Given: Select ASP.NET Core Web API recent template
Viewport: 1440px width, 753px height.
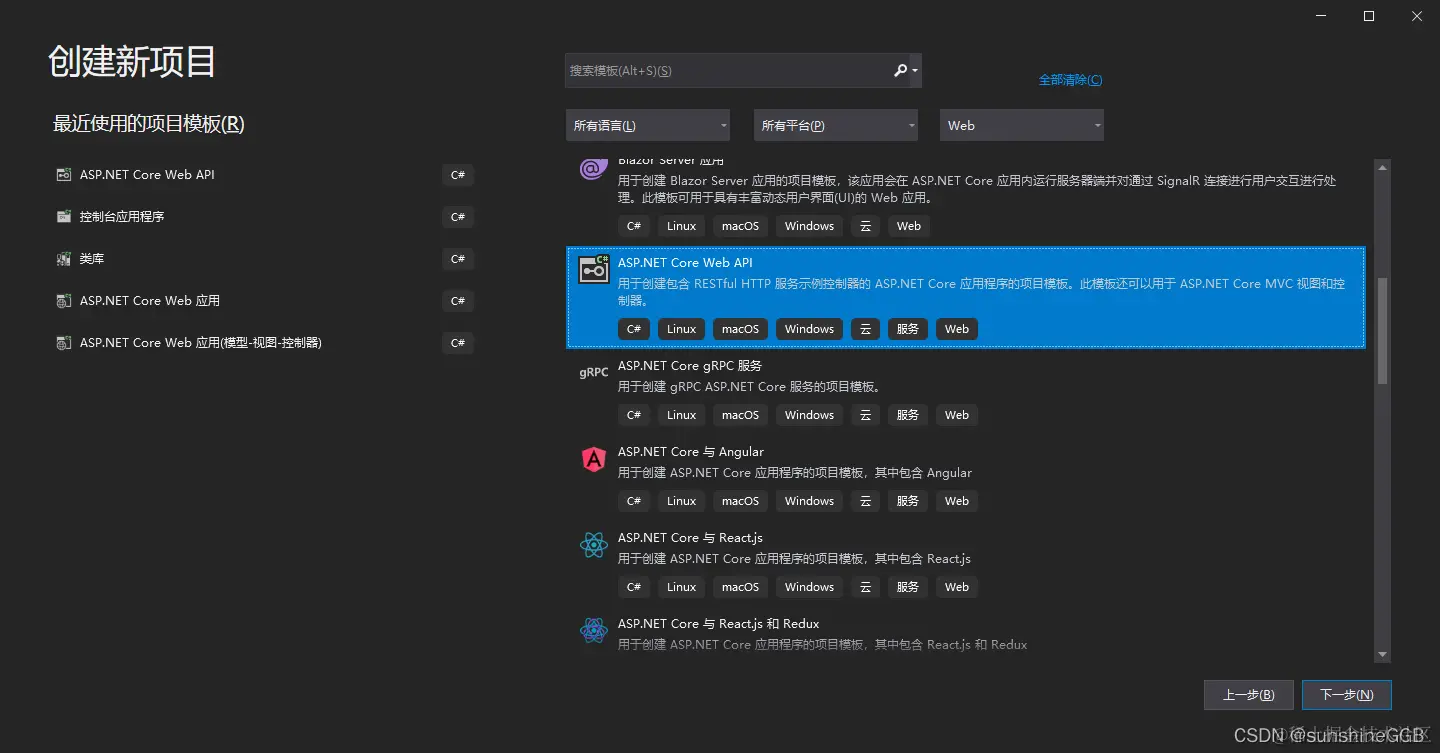Looking at the screenshot, I should (264, 175).
